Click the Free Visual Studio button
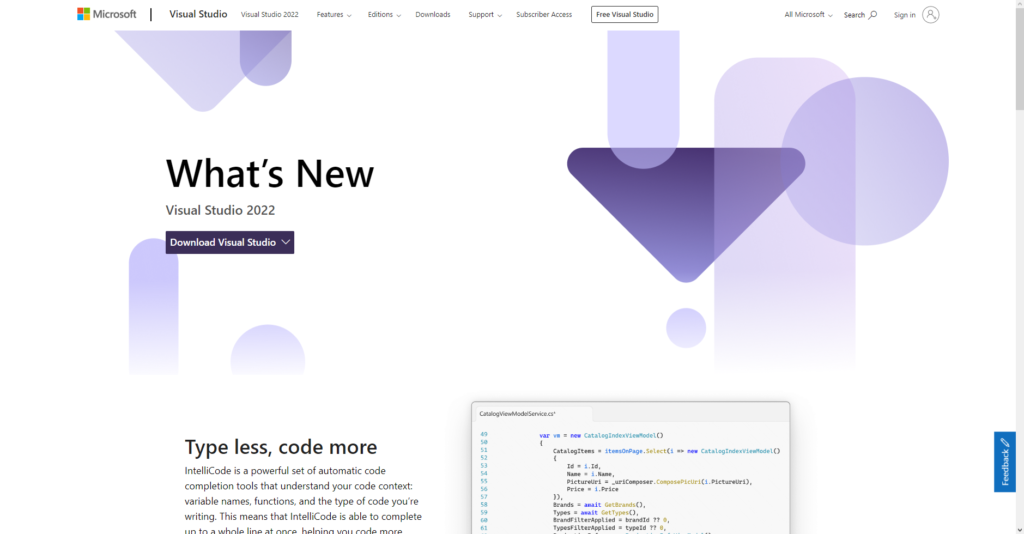1024x534 pixels. click(625, 15)
